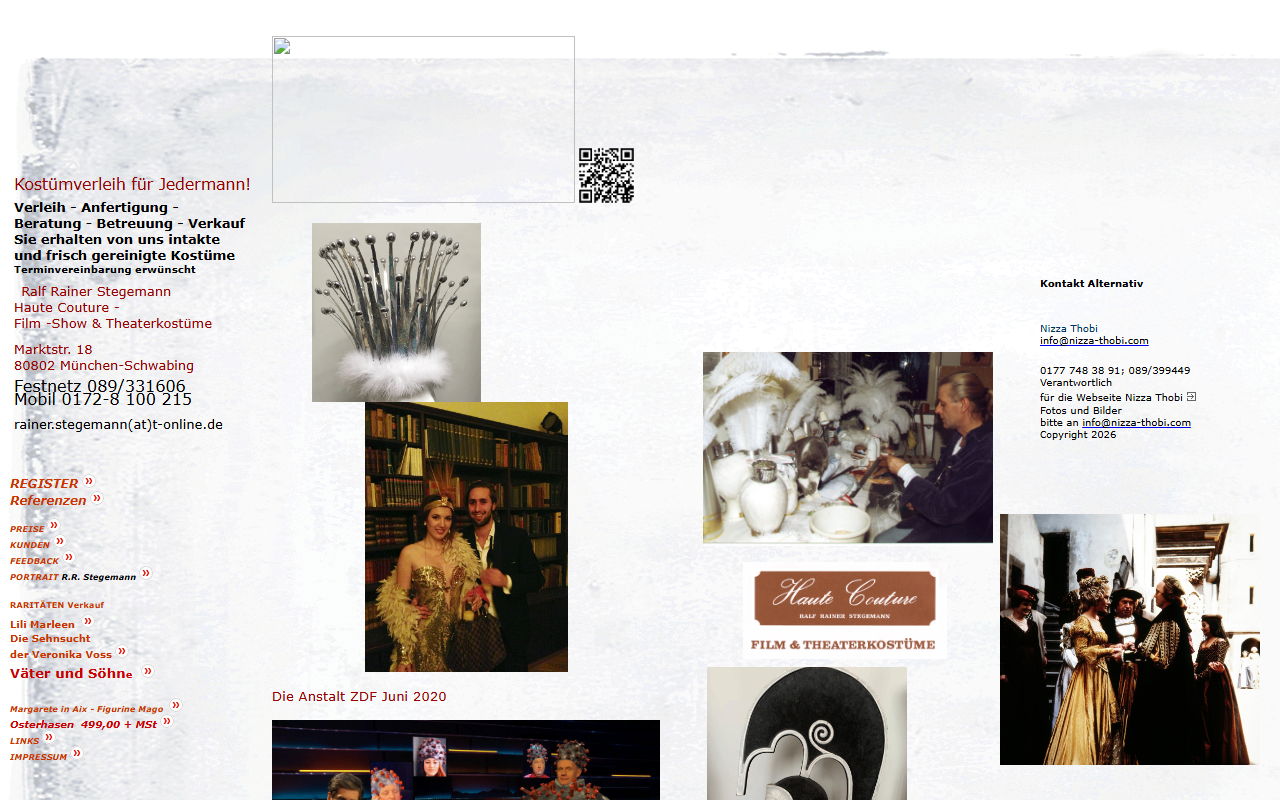The width and height of the screenshot is (1280, 800).
Task: Open the photo of man with feather headdresses
Action: (848, 447)
